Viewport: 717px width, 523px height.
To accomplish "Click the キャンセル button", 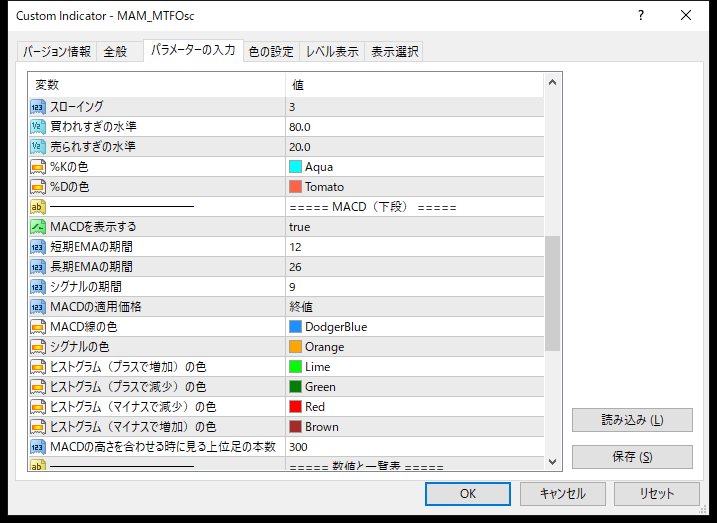I will [562, 494].
